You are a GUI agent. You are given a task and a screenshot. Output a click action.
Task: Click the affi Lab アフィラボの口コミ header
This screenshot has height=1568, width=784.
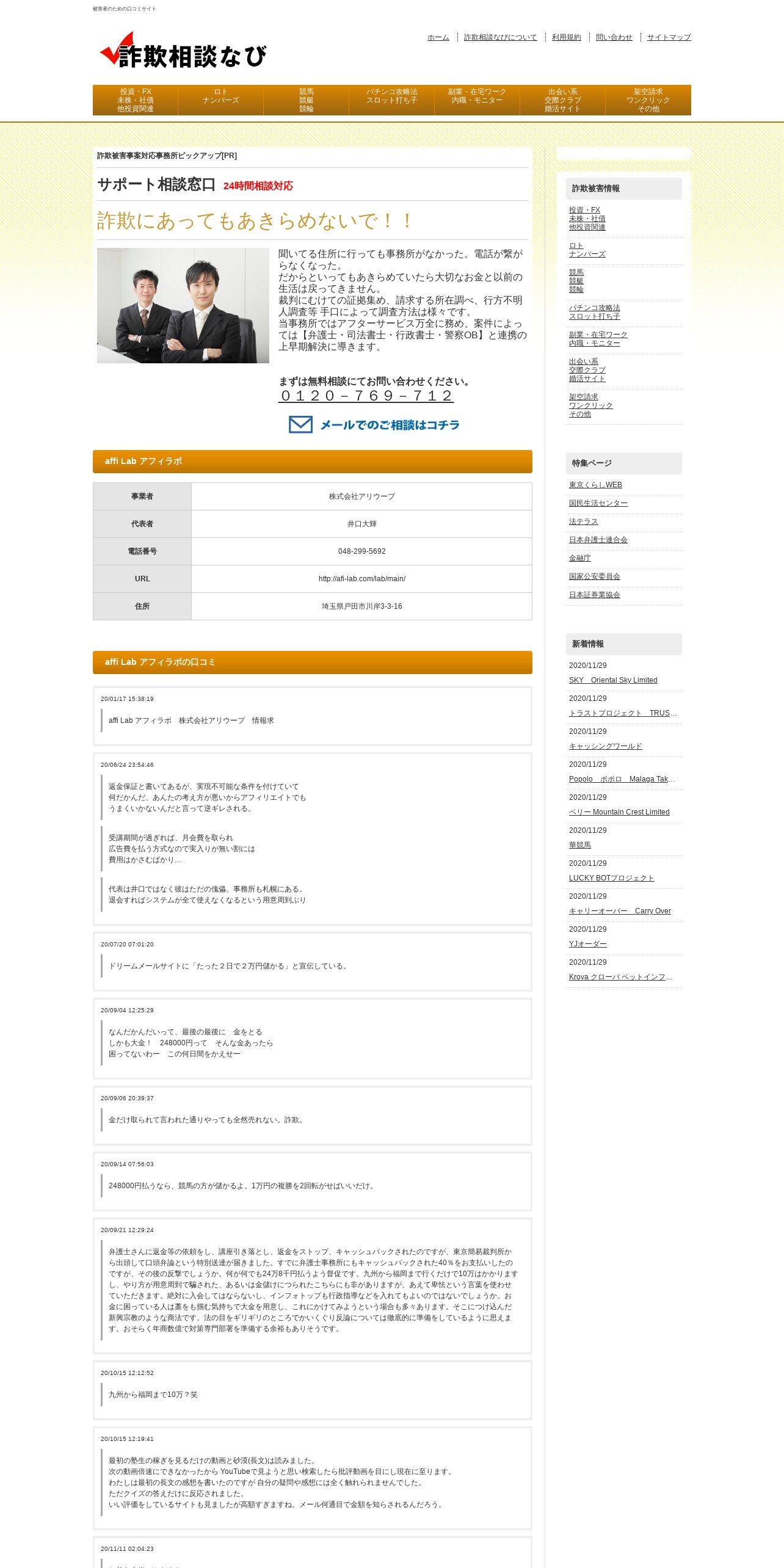(x=313, y=662)
